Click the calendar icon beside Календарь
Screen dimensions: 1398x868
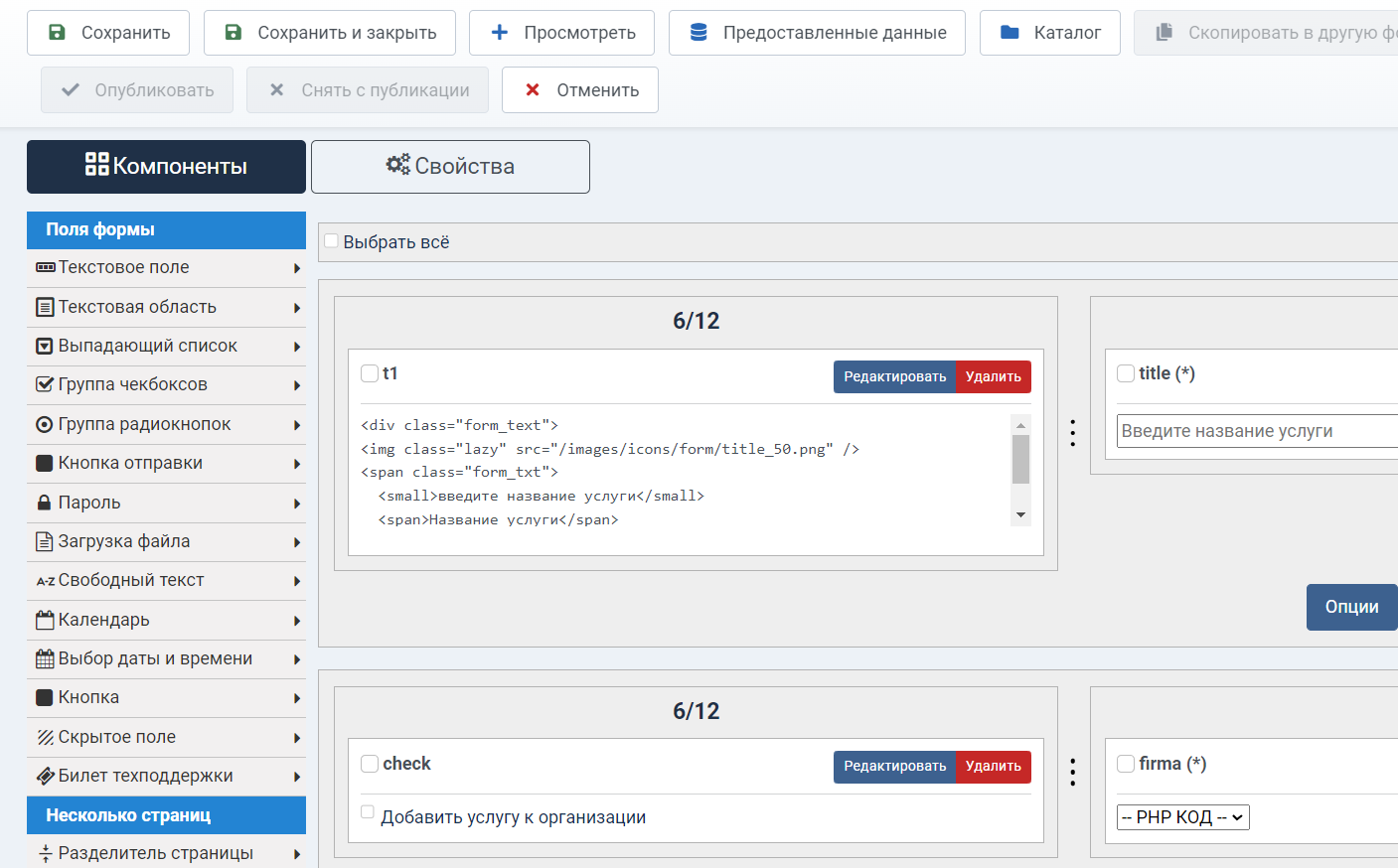tap(45, 621)
